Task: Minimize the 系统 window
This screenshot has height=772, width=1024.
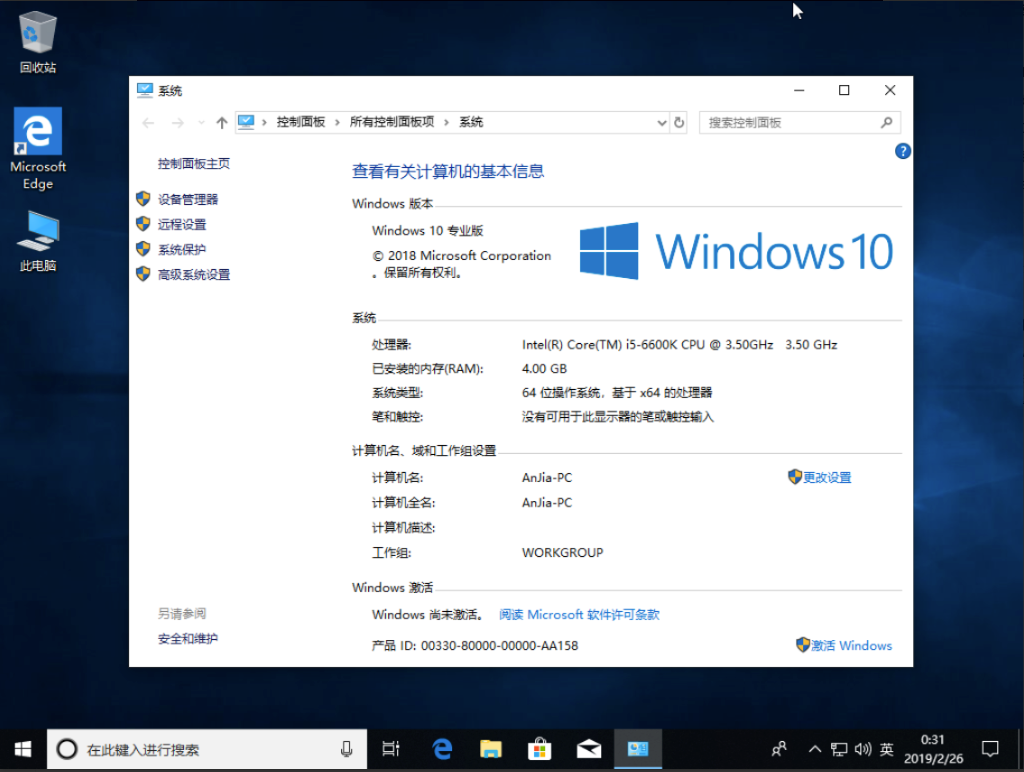Action: [x=799, y=90]
